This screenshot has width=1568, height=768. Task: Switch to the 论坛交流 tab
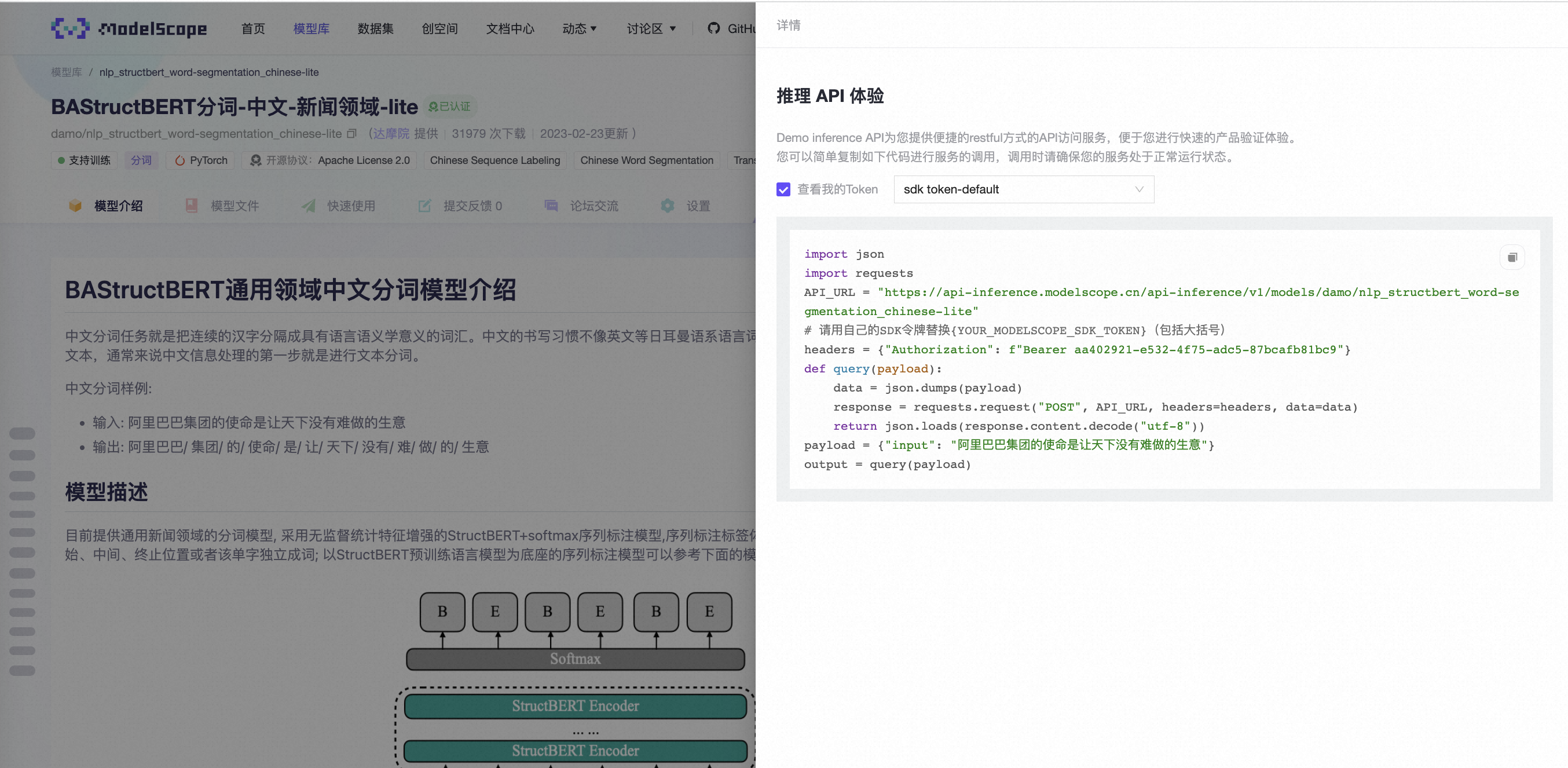[x=581, y=206]
